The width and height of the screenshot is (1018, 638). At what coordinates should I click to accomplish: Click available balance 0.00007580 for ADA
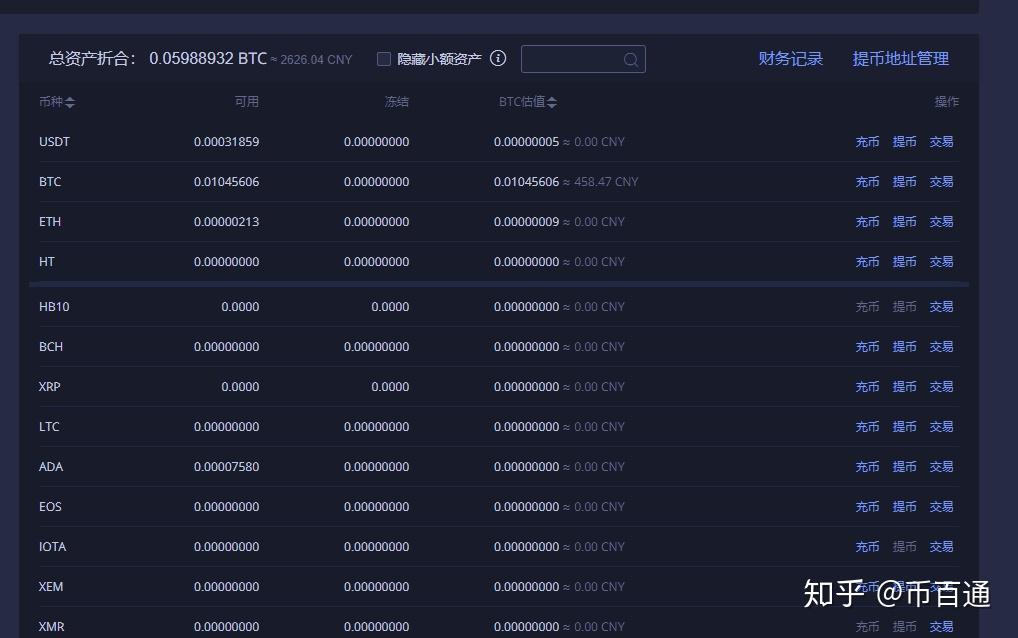click(227, 467)
